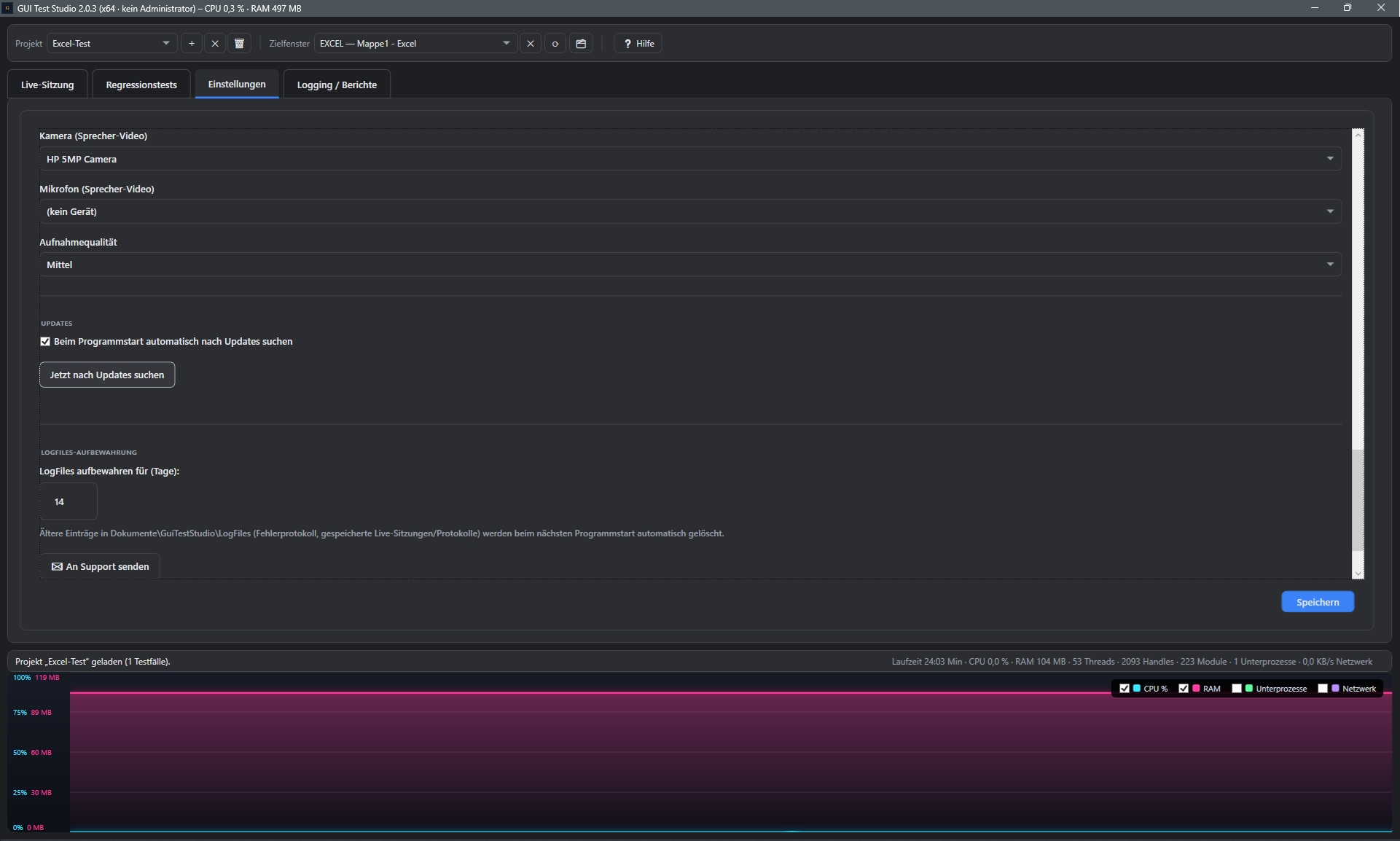The width and height of the screenshot is (1400, 841).
Task: Expand the Kamera dropdown with HP 5MP Camera
Action: tap(690, 159)
